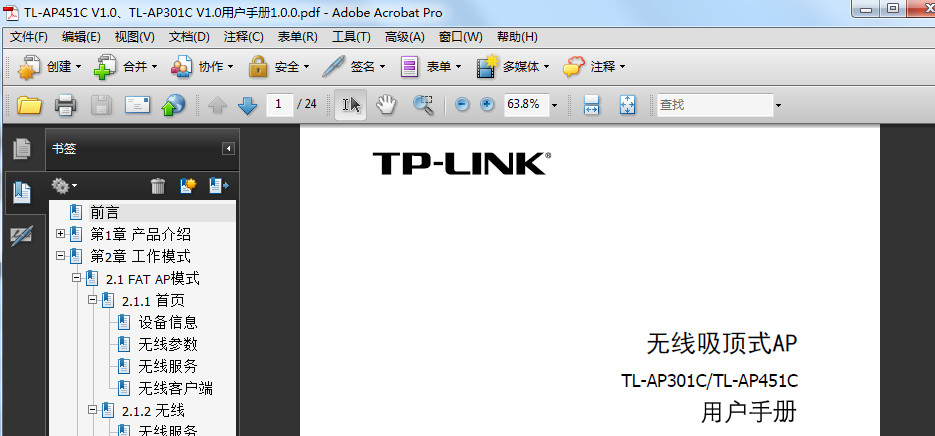Select the 2.1.2 无线 bookmark
Viewport: 935px width, 436px height.
pyautogui.click(x=153, y=410)
